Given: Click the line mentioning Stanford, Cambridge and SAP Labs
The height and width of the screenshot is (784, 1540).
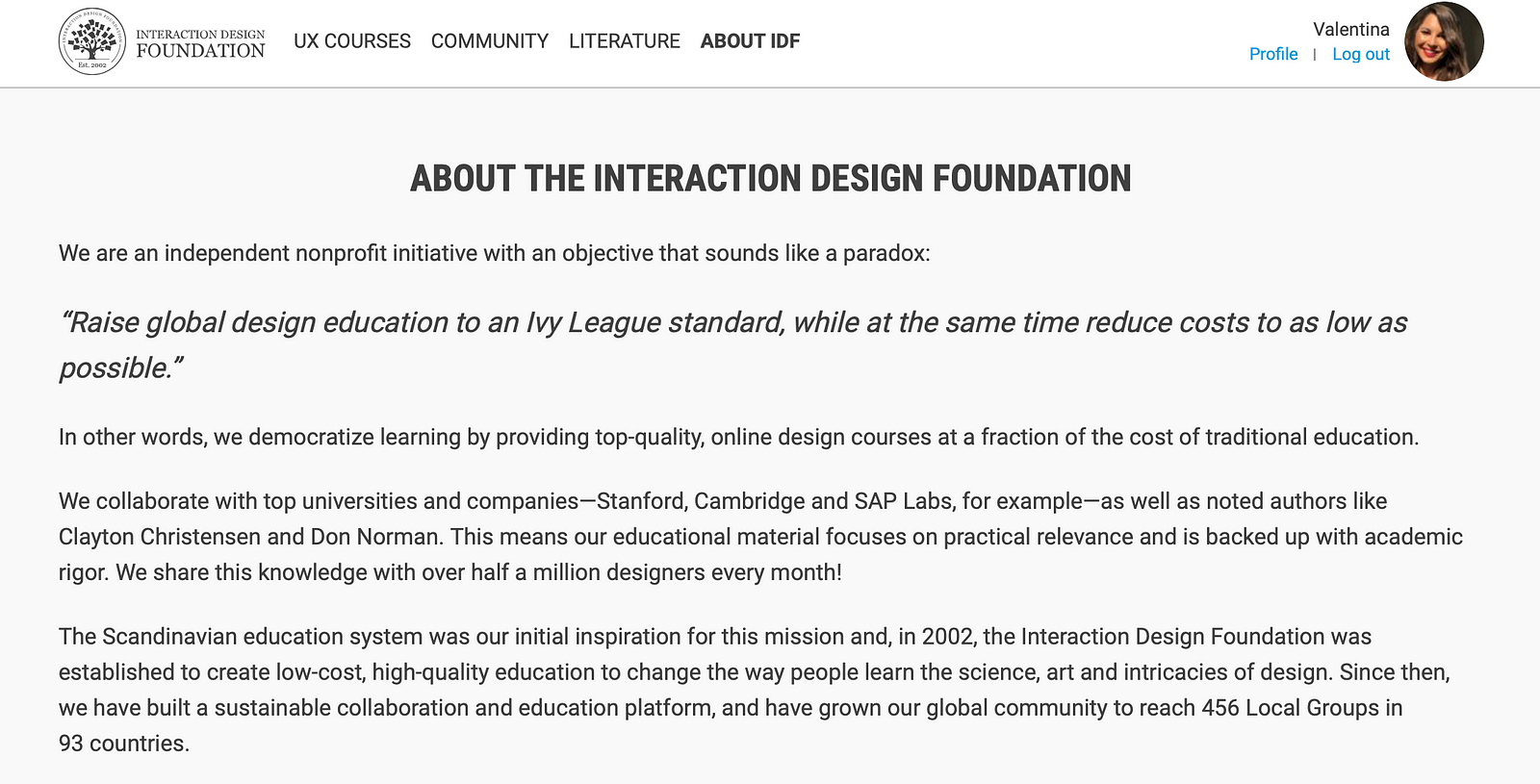Looking at the screenshot, I should (723, 501).
